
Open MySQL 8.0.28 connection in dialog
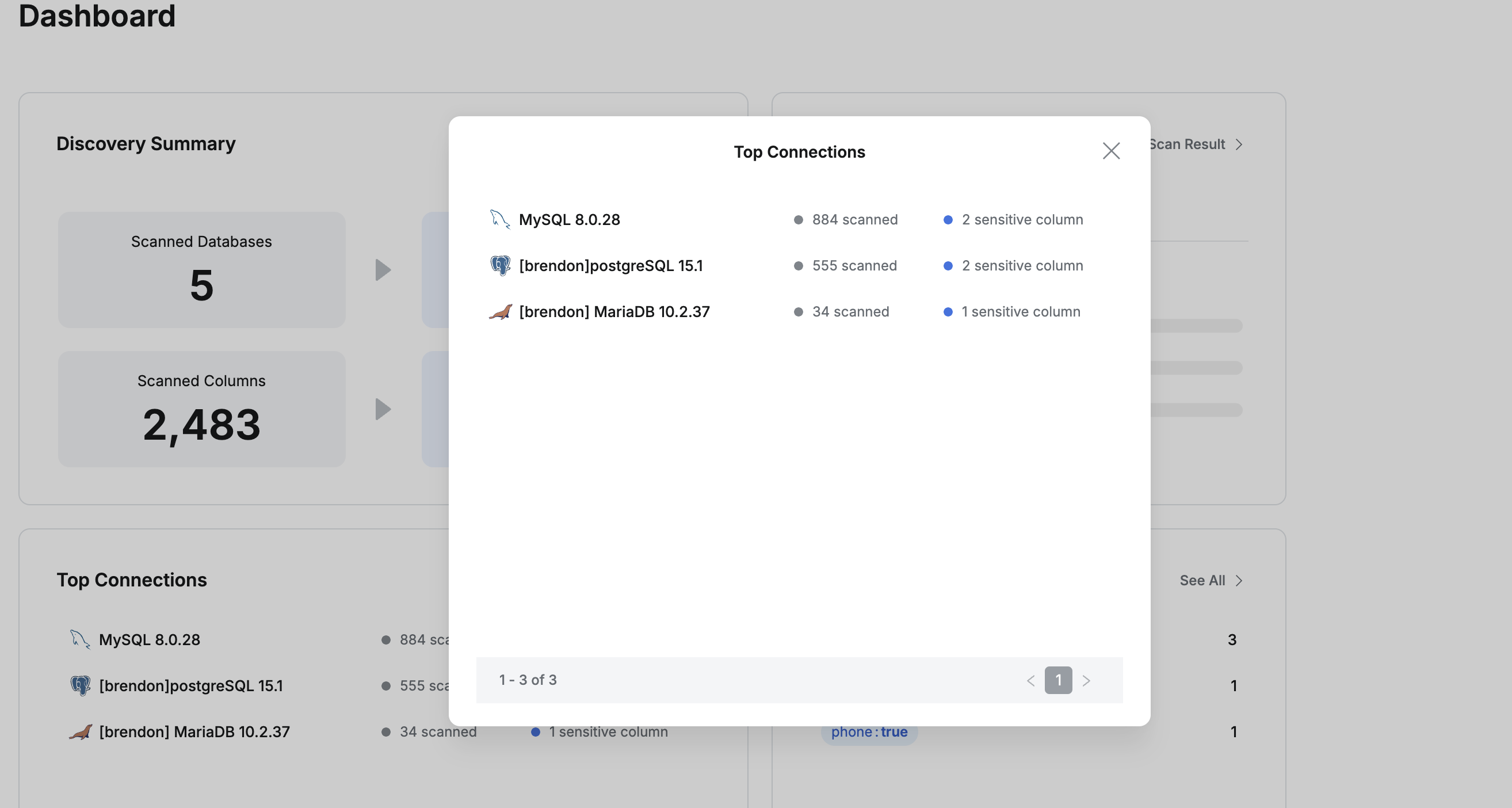coord(569,220)
